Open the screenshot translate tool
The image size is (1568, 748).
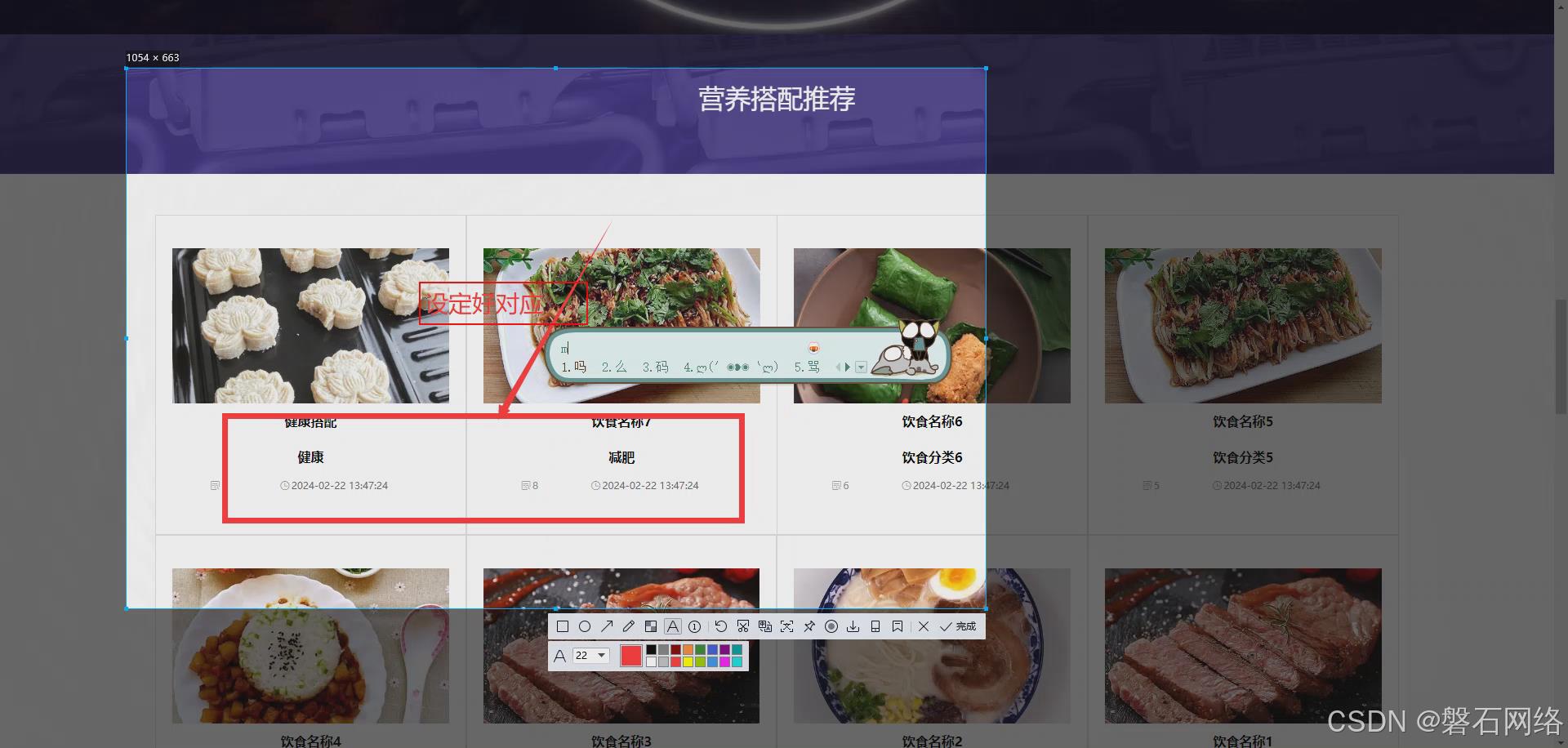pos(765,626)
